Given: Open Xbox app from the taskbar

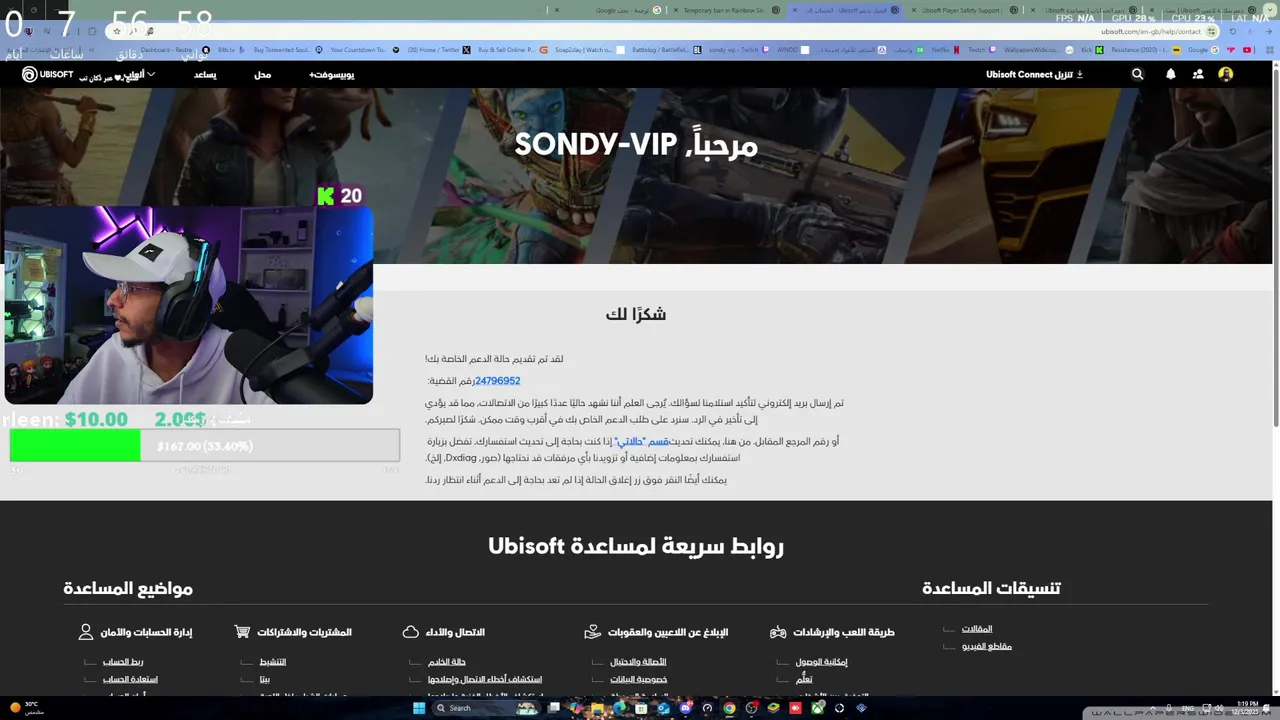Looking at the screenshot, I should (817, 708).
